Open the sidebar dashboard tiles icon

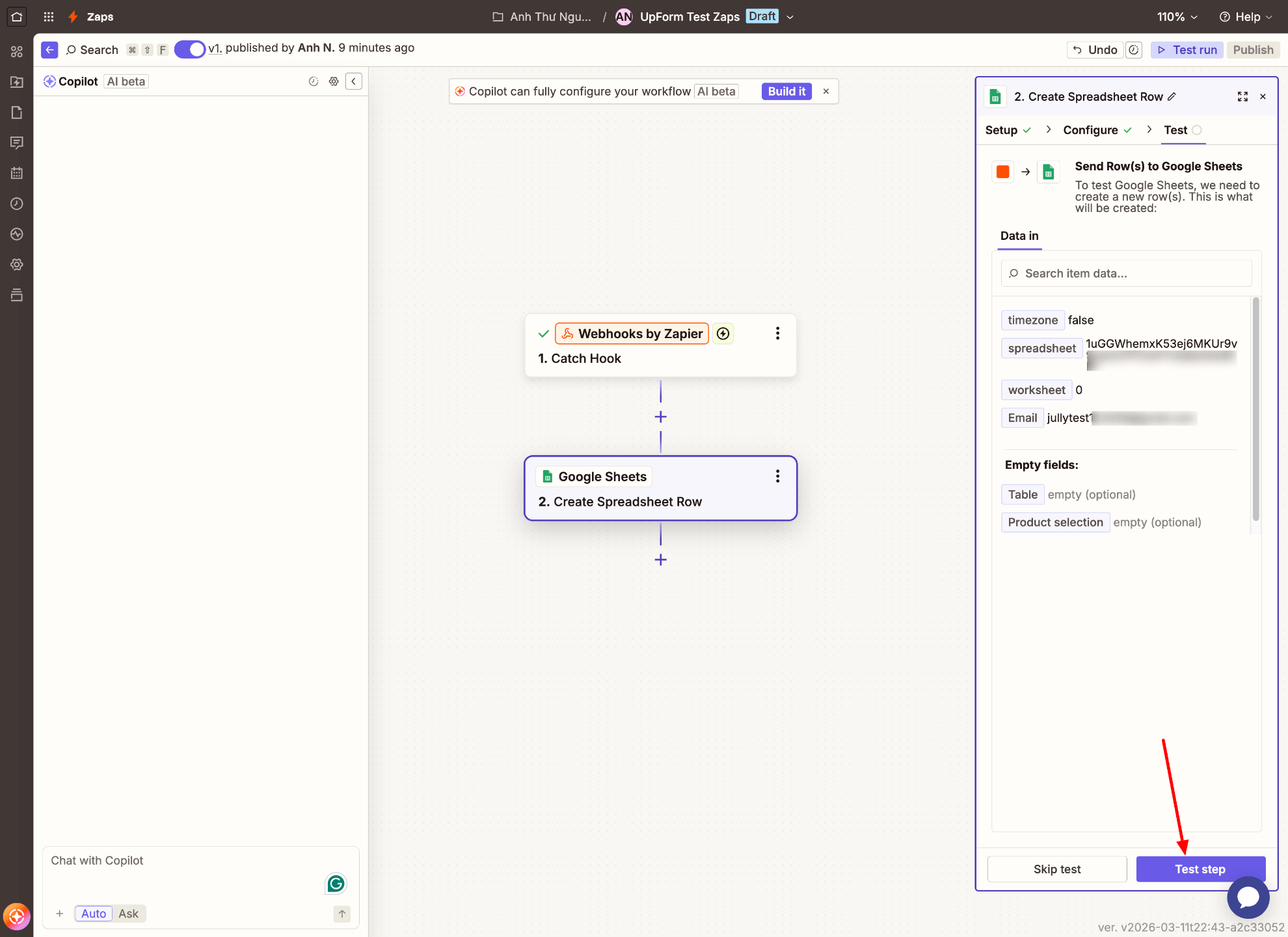[x=17, y=51]
